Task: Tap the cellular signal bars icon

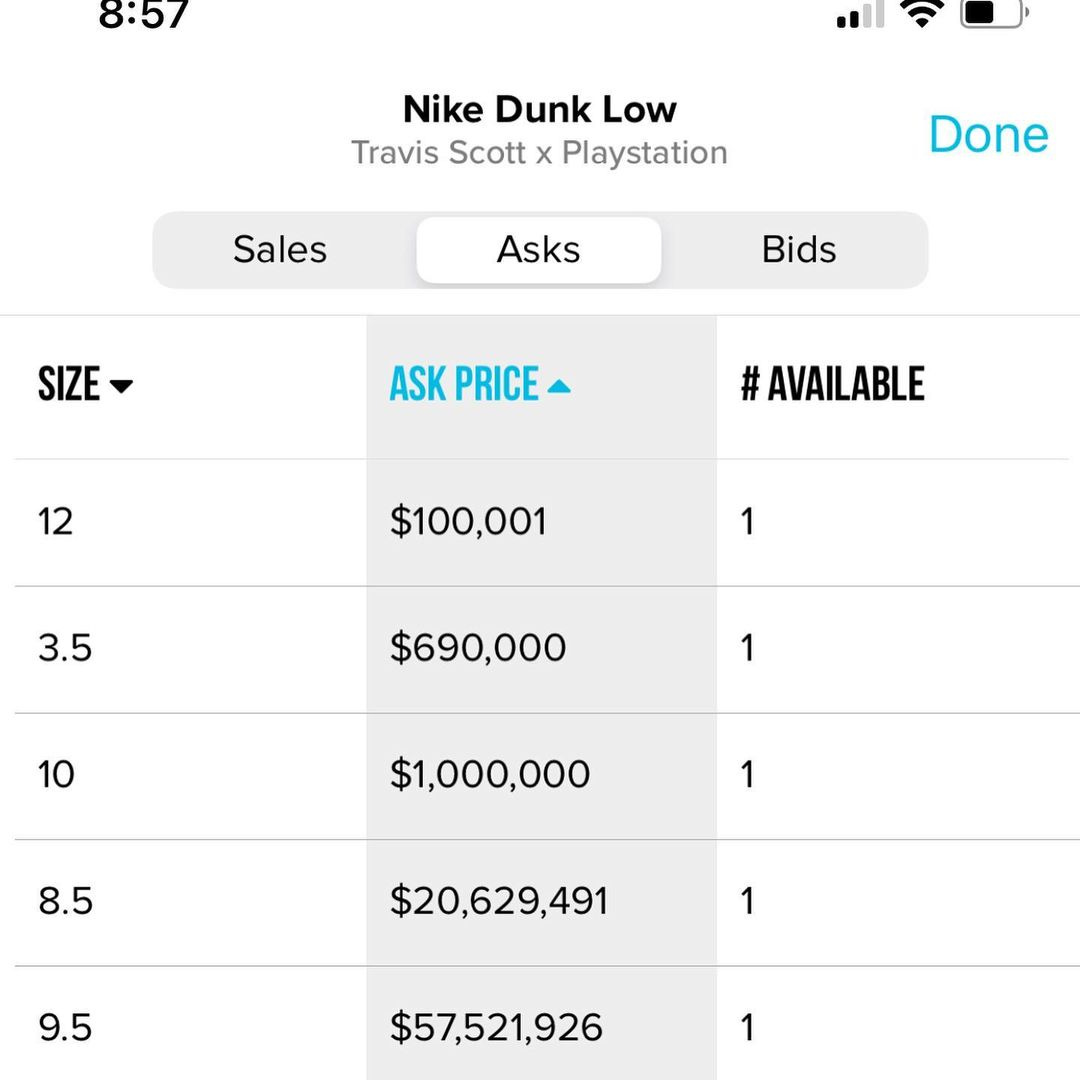Action: 860,14
